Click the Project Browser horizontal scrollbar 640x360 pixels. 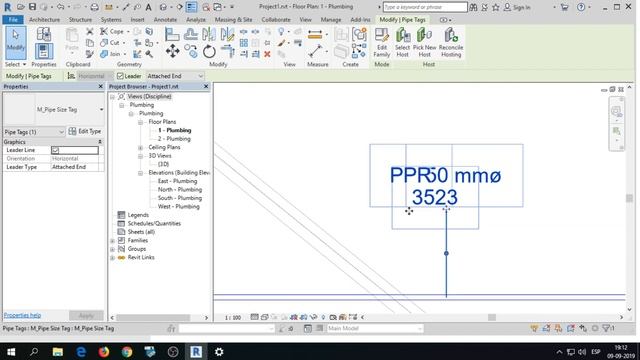[153, 318]
